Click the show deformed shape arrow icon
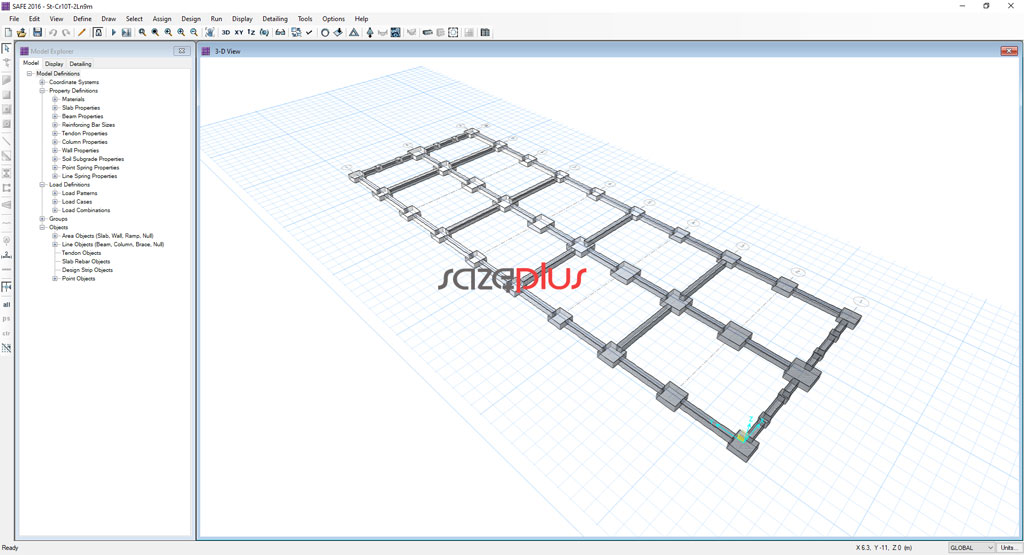 click(370, 32)
